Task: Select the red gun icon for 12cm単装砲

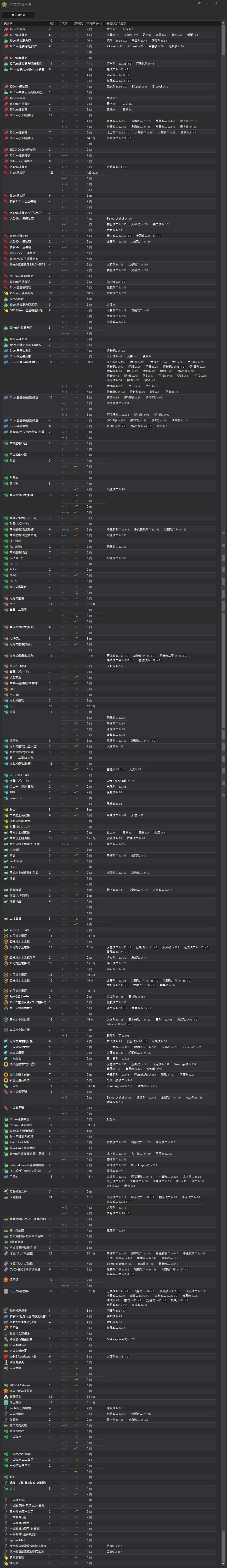Action: 6,29
